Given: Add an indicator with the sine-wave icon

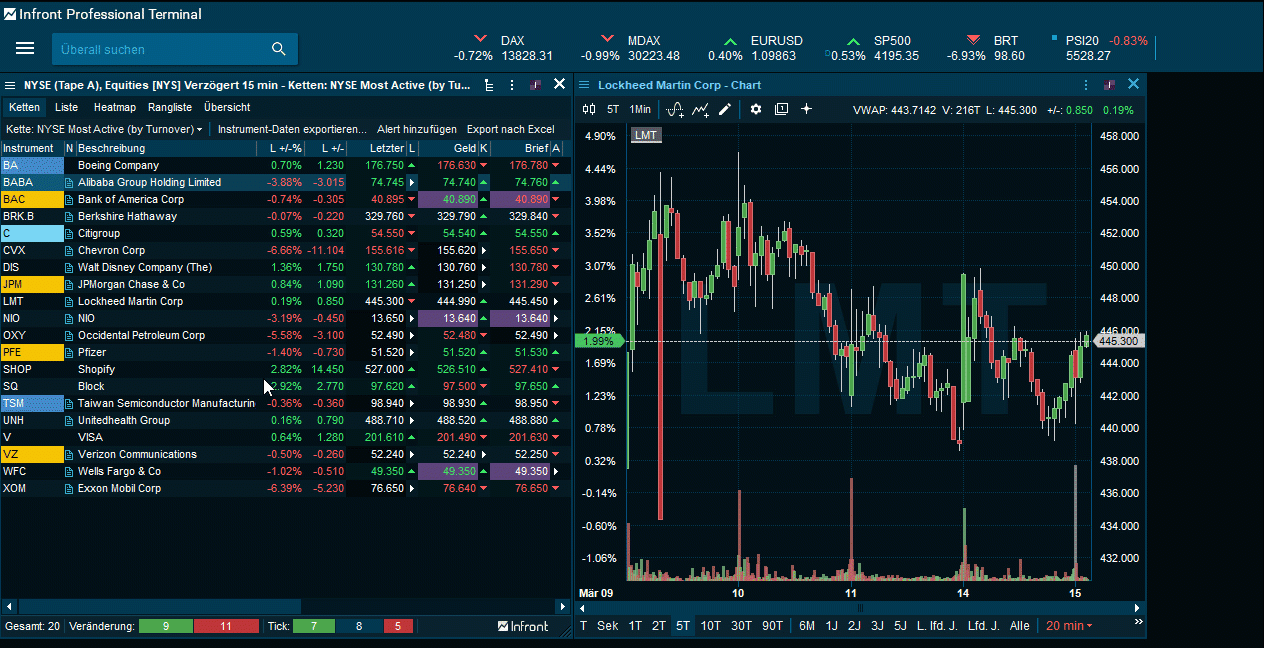Looking at the screenshot, I should pyautogui.click(x=676, y=109).
